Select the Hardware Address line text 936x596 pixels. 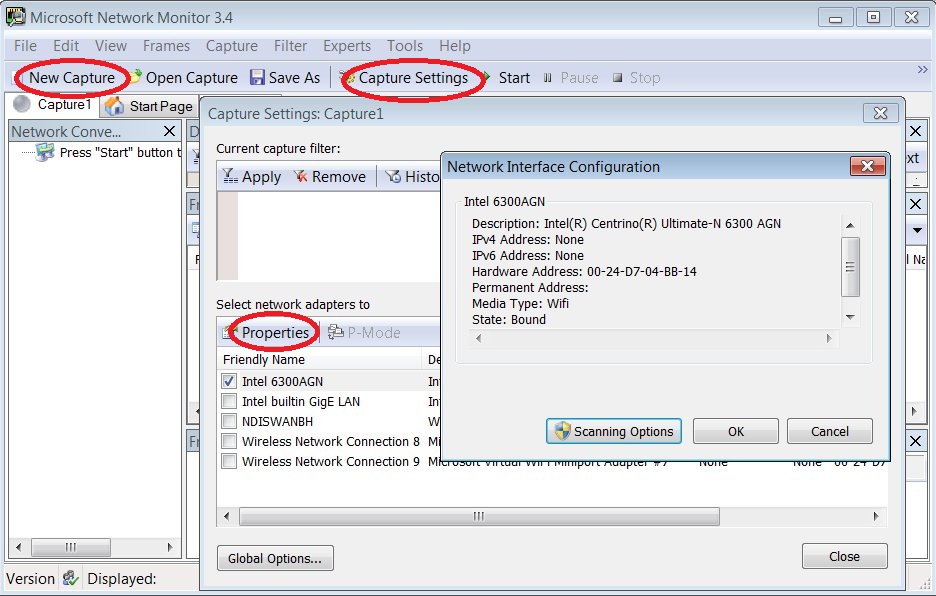584,272
